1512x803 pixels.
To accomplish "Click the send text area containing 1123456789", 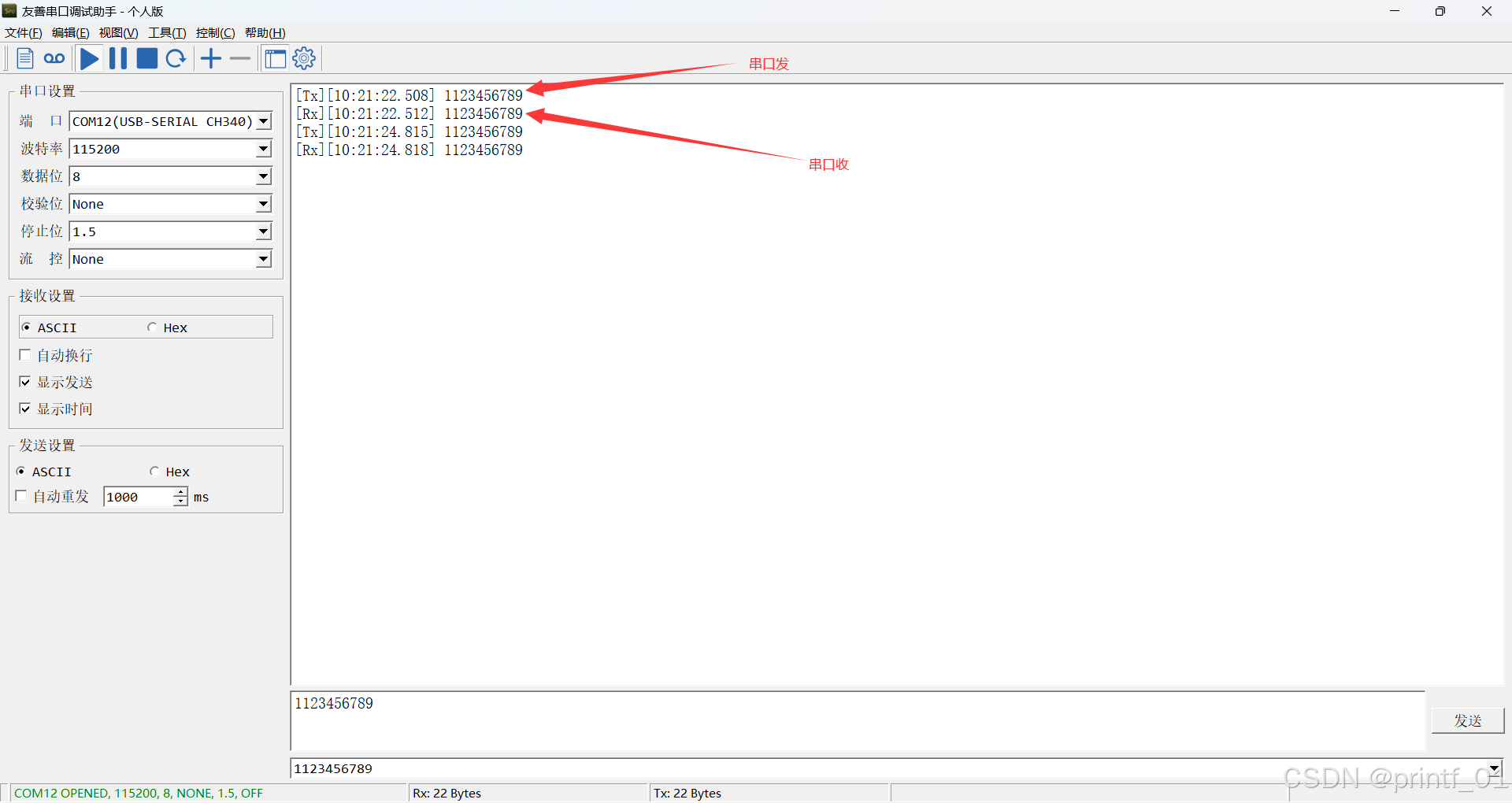I will coord(858,720).
